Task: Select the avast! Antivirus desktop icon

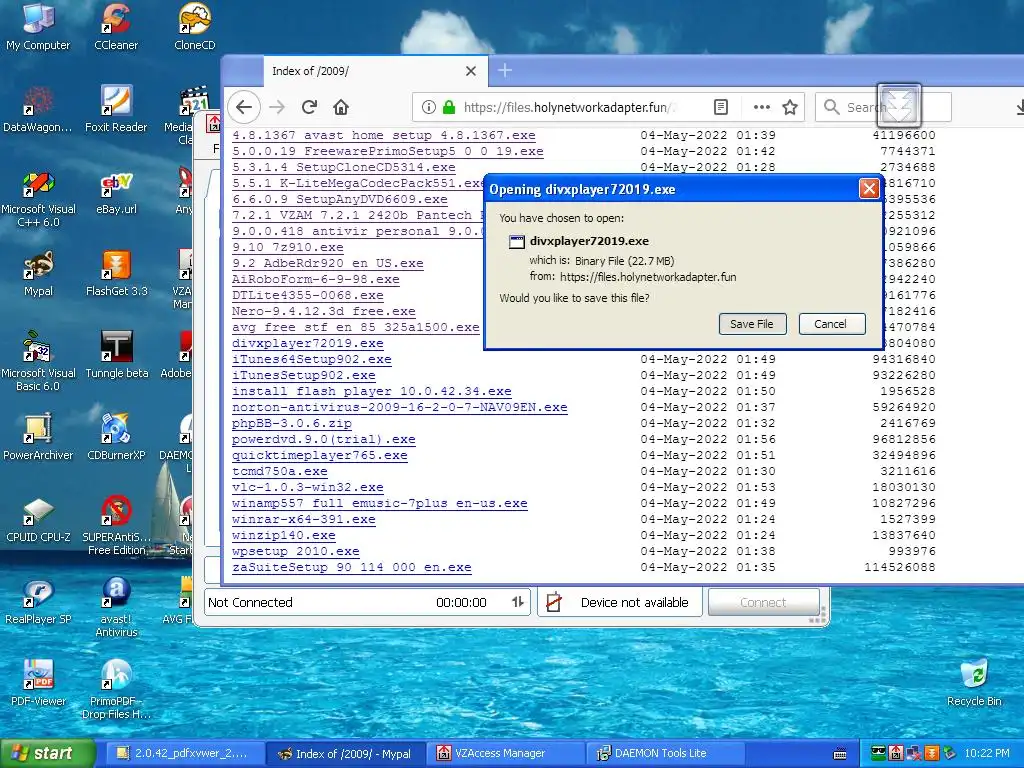Action: (x=116, y=607)
